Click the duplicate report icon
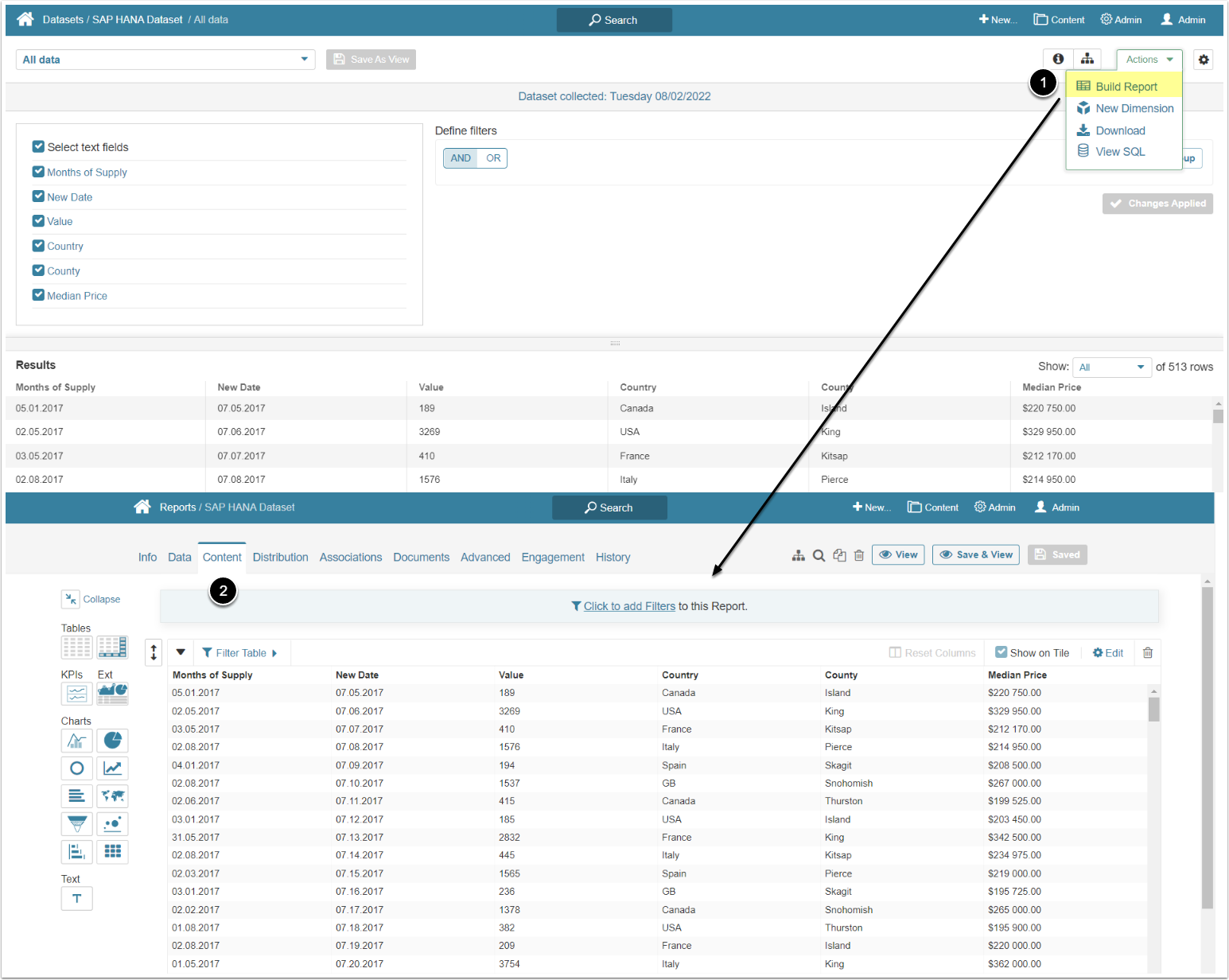 839,555
